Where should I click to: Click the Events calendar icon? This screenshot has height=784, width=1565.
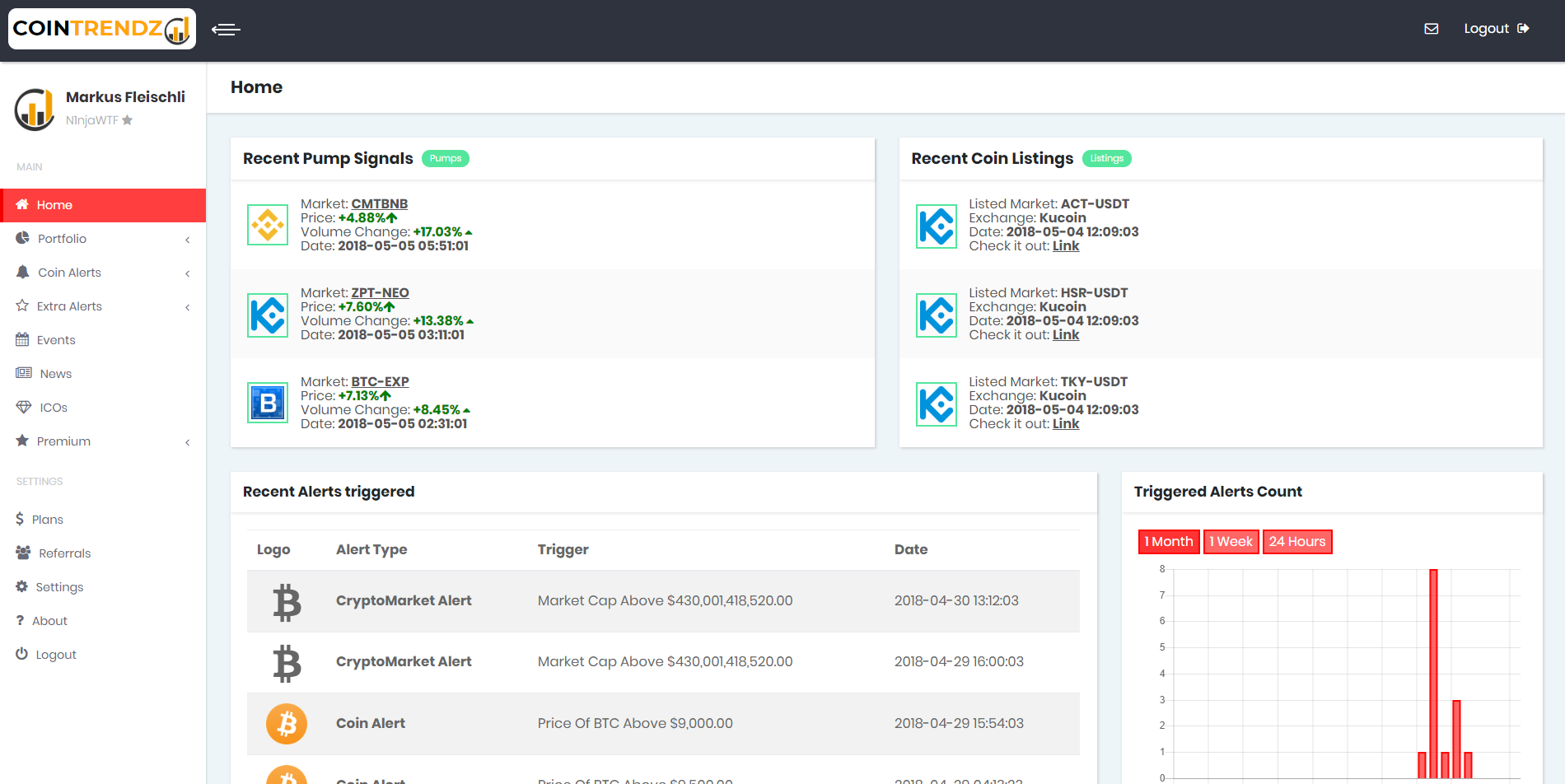click(22, 339)
